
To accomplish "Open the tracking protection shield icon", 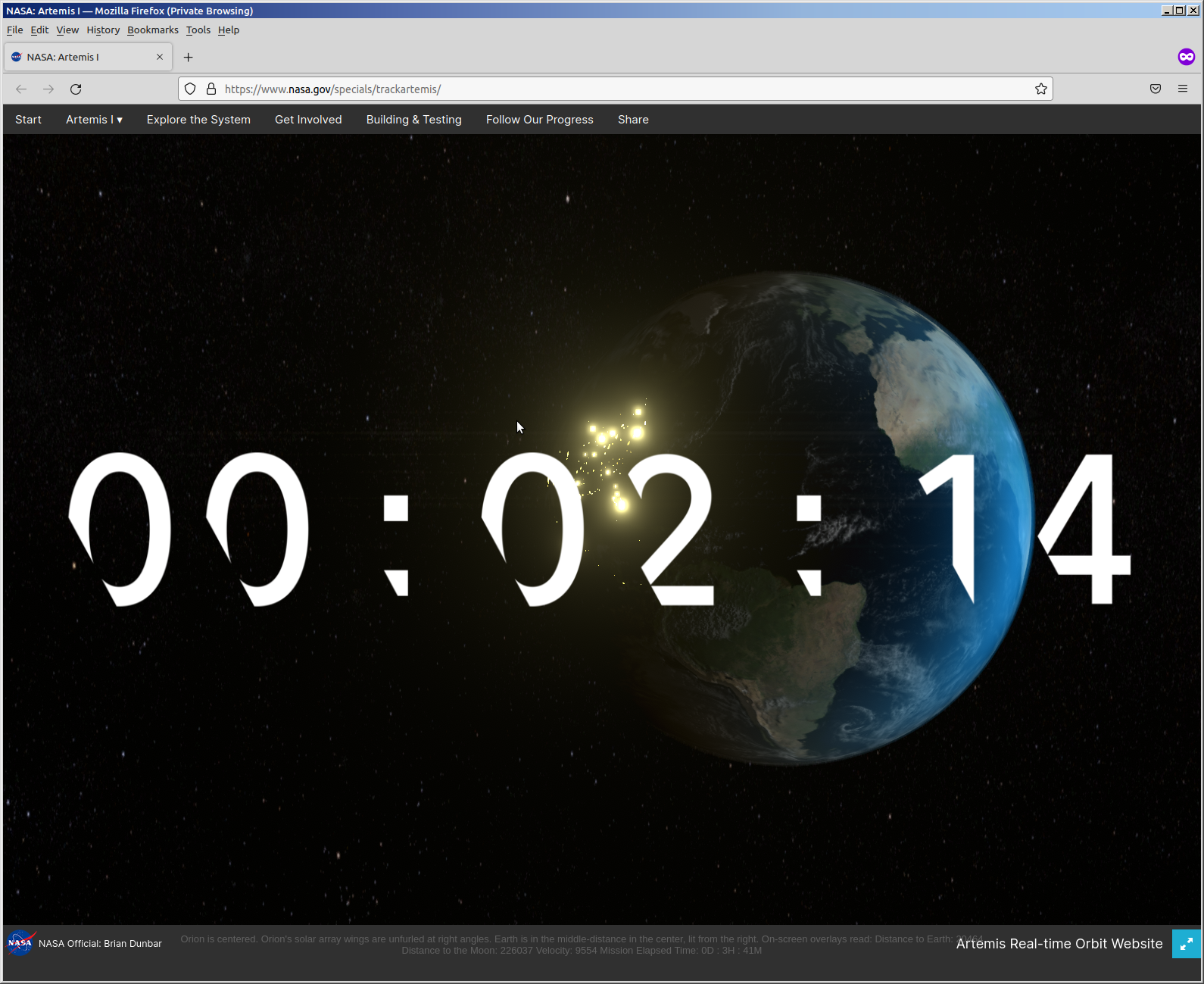I will pyautogui.click(x=191, y=89).
